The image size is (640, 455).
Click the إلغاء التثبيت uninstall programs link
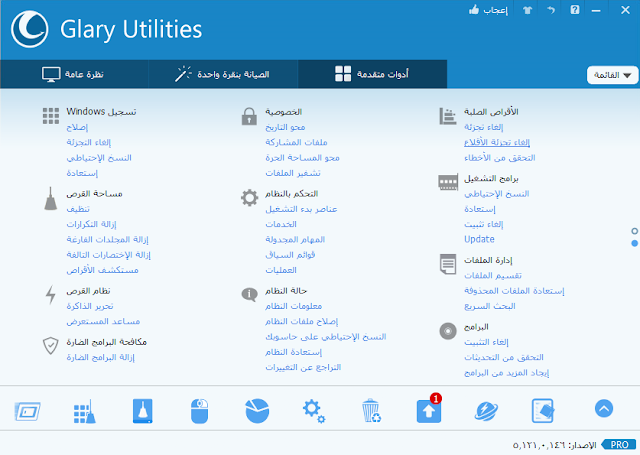tap(486, 342)
